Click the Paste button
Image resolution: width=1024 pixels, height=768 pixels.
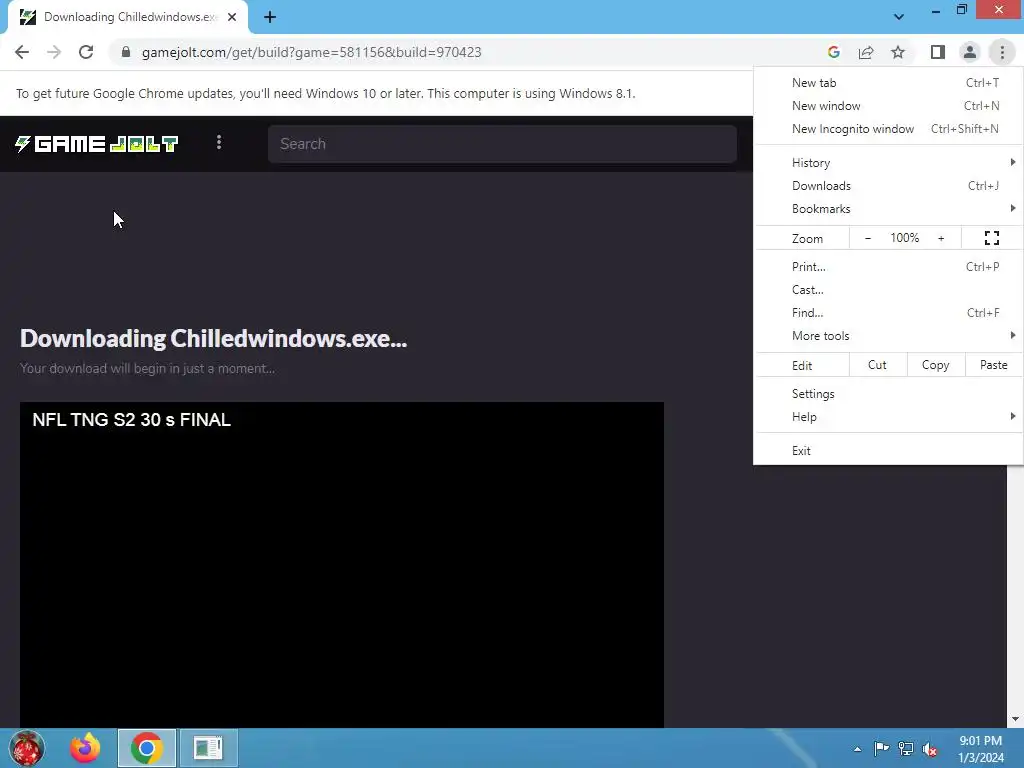pyautogui.click(x=993, y=365)
